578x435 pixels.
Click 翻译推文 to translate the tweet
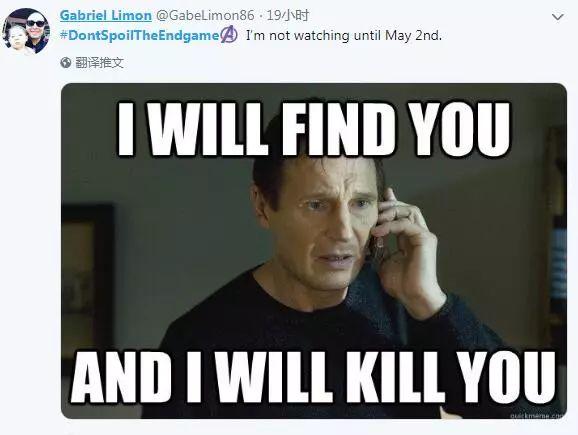99,63
